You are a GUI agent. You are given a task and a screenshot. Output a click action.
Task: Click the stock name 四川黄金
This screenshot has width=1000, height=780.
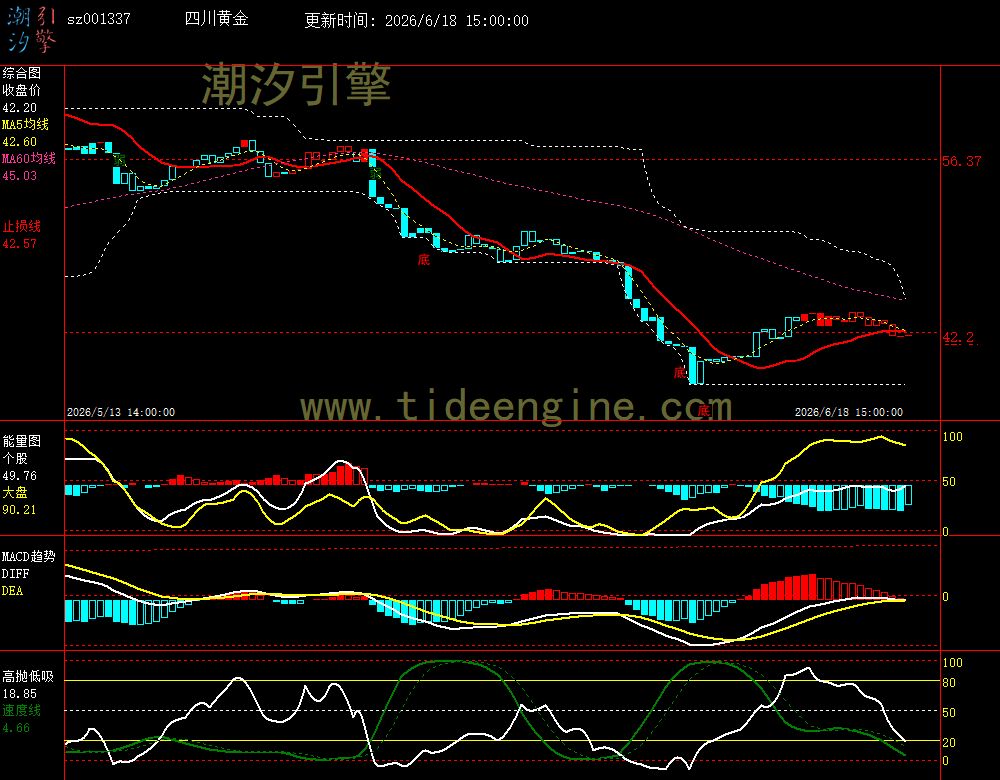[216, 19]
